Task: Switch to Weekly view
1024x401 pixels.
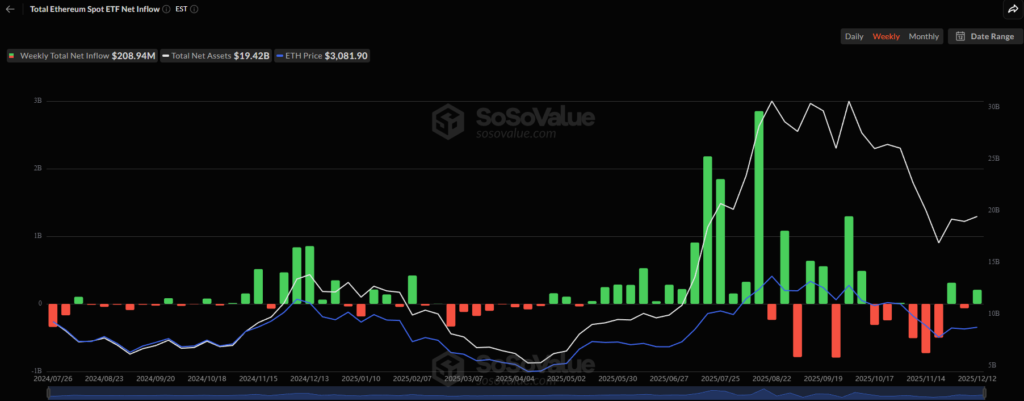Action: 886,37
